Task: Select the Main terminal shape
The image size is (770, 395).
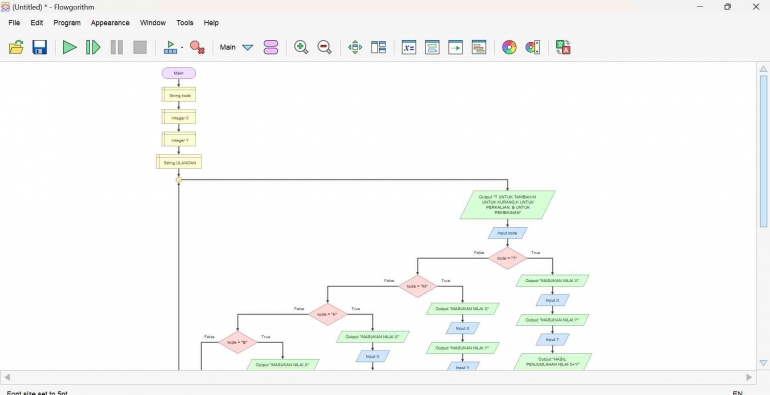Action: coord(179,73)
